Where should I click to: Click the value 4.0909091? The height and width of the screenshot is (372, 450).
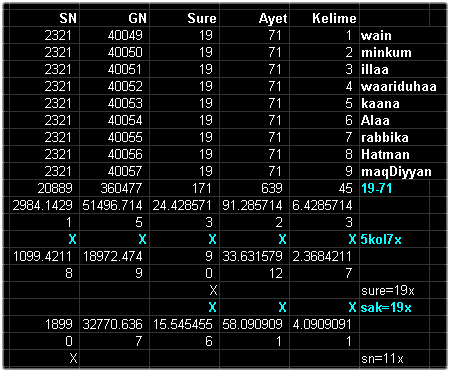pyautogui.click(x=322, y=324)
